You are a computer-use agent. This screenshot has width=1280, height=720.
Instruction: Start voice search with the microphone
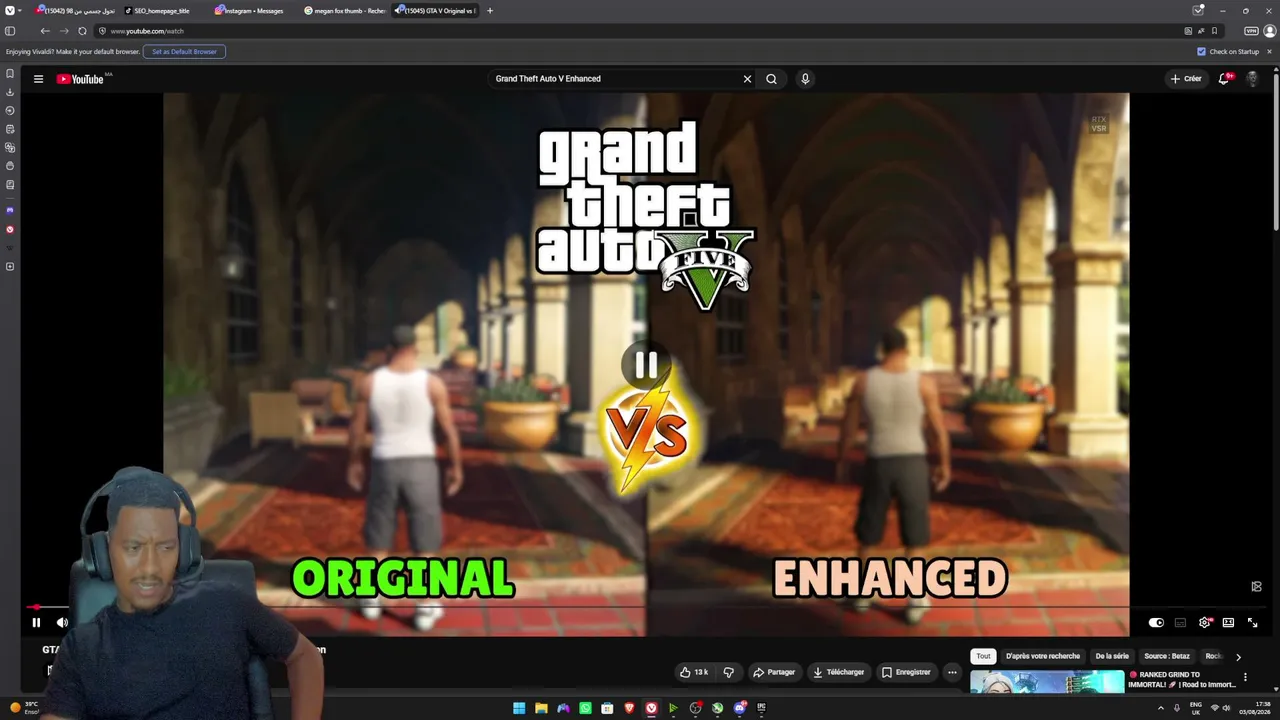[805, 79]
